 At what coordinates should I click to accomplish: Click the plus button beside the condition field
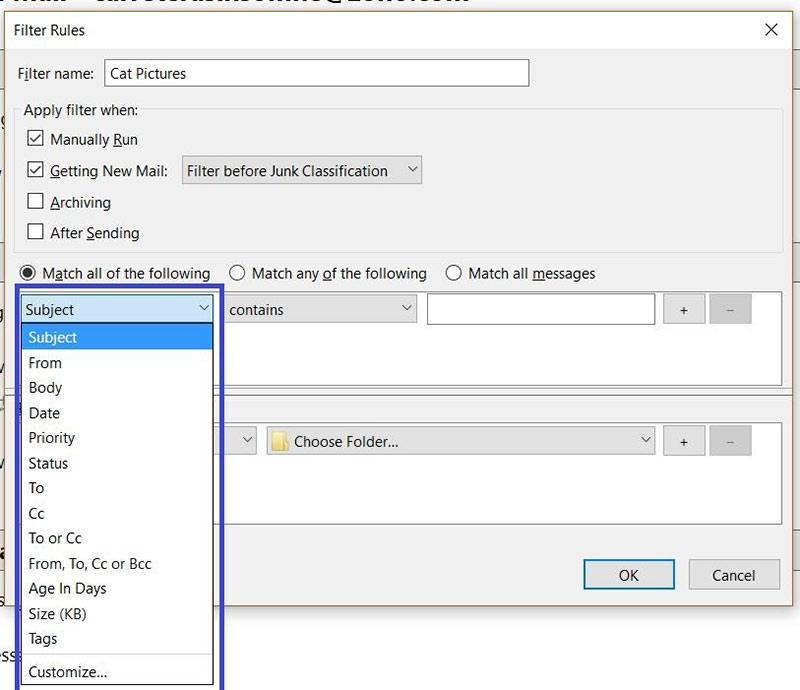[684, 310]
